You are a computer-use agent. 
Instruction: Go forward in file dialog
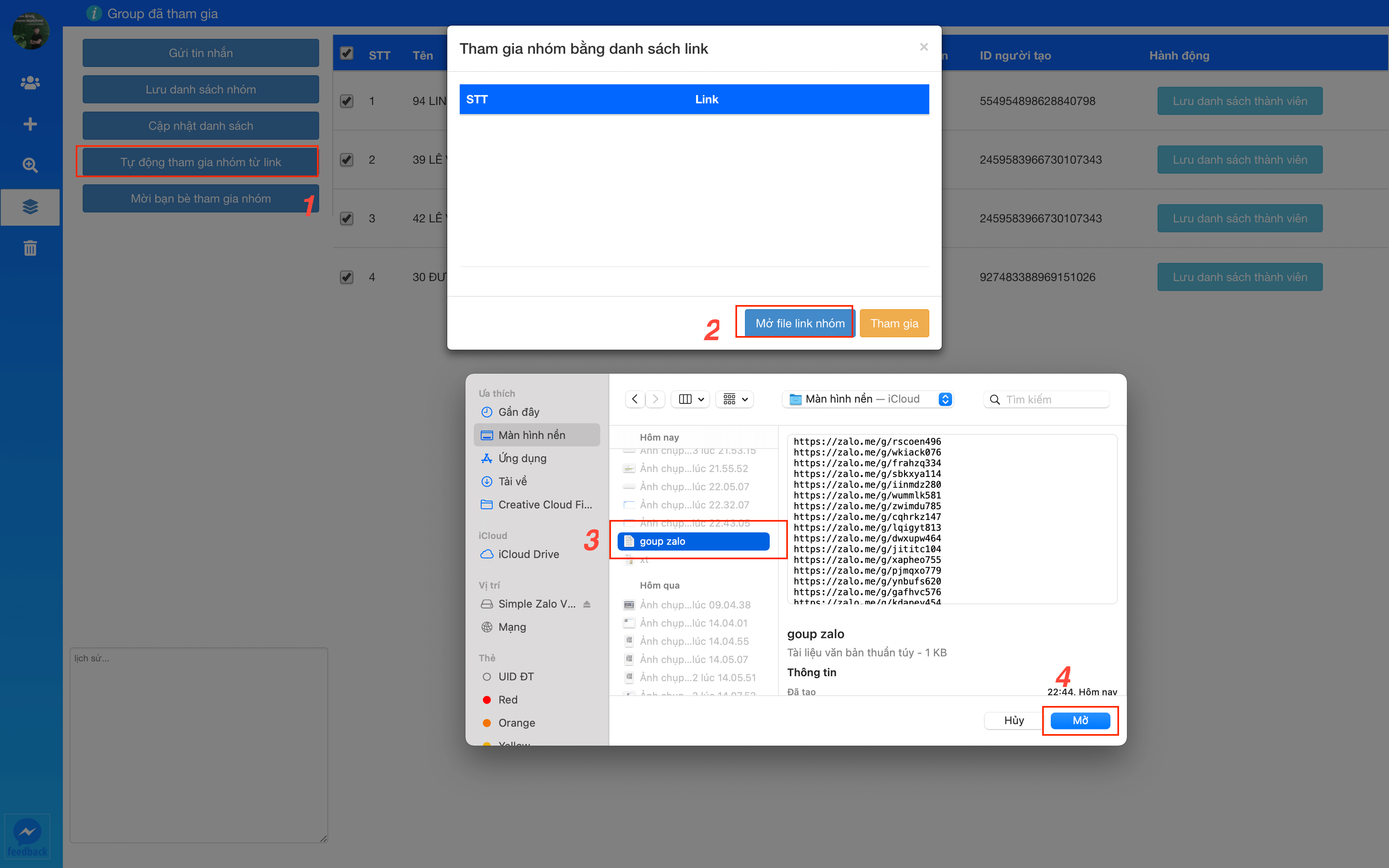coord(655,399)
